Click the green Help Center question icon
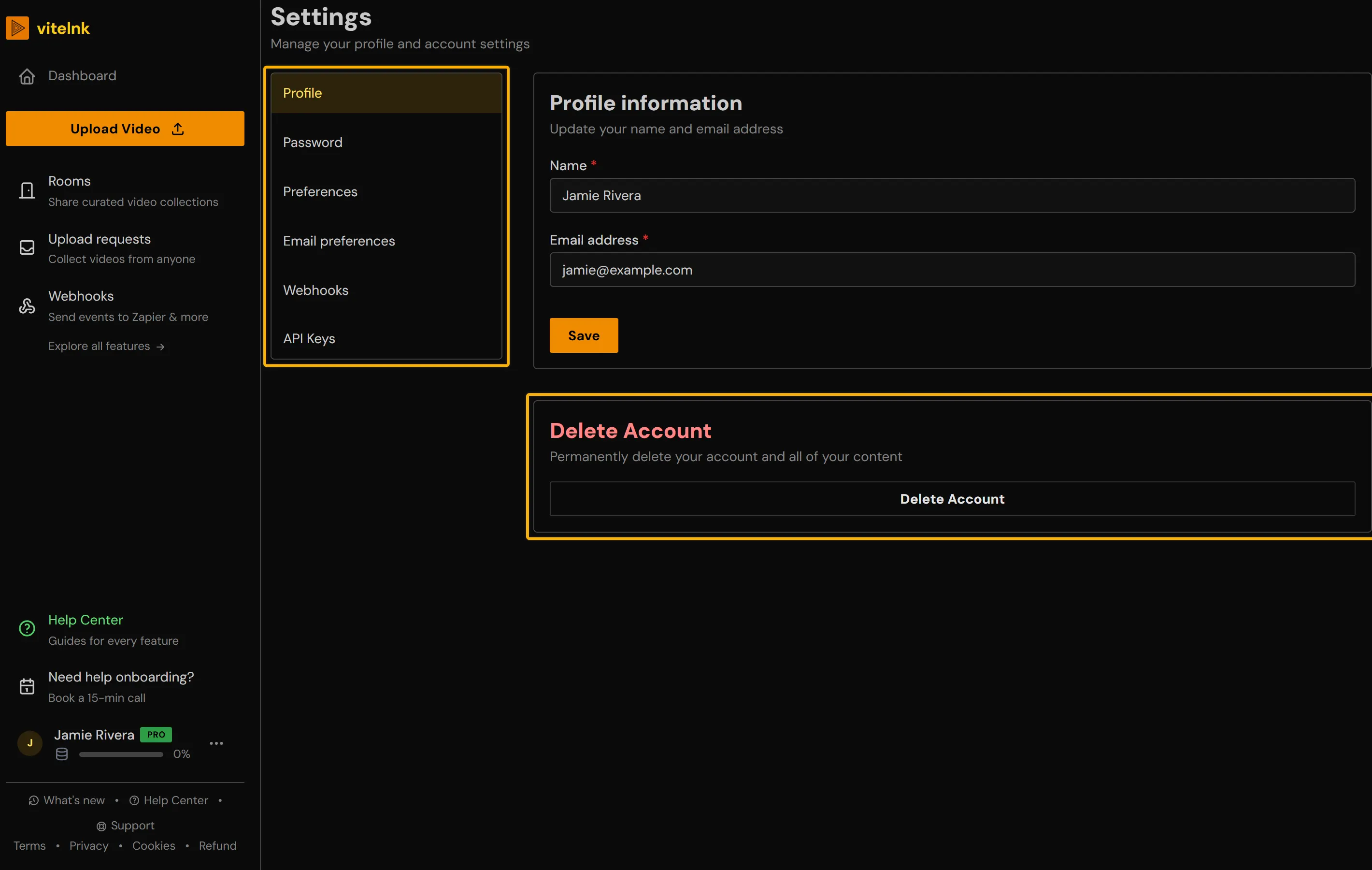This screenshot has width=1372, height=870. (27, 628)
